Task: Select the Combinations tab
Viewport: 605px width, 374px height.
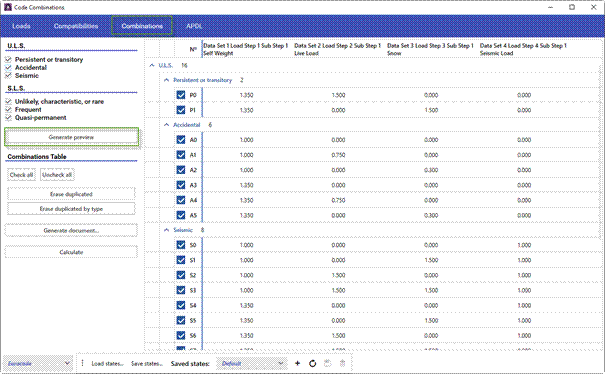Action: 142,26
